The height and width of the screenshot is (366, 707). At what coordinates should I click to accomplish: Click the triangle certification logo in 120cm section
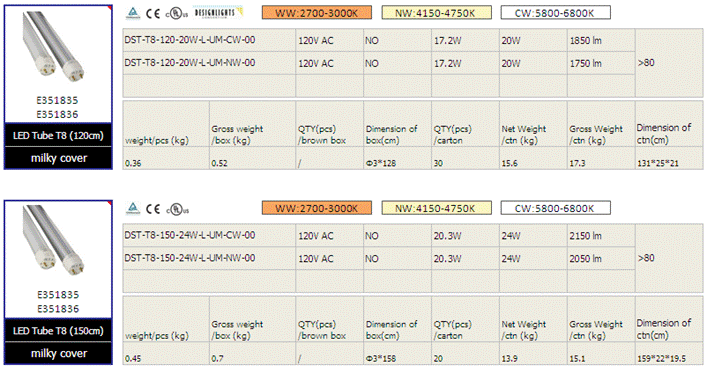pyautogui.click(x=133, y=13)
